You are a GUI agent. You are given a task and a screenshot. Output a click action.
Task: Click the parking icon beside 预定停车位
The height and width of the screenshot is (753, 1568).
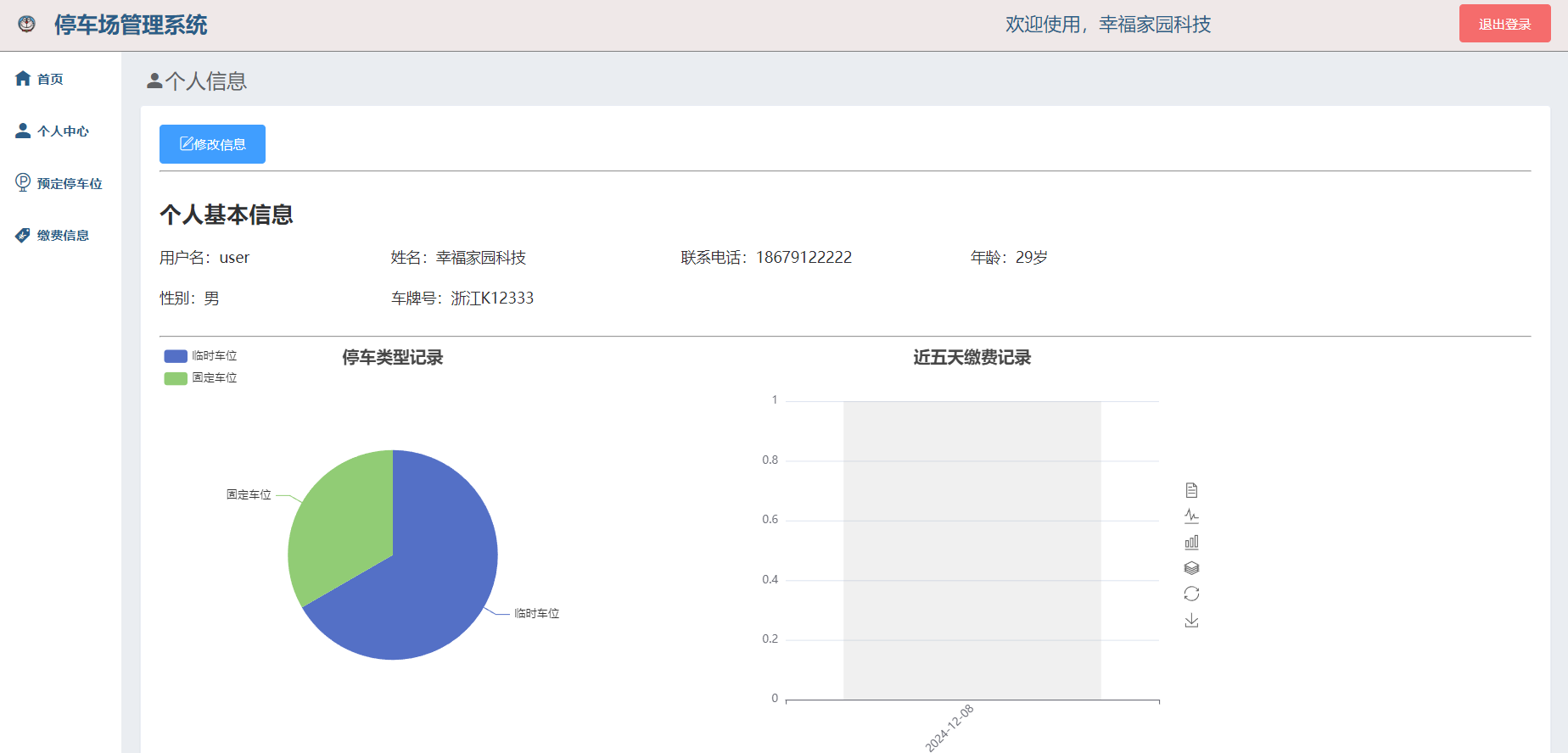click(23, 182)
